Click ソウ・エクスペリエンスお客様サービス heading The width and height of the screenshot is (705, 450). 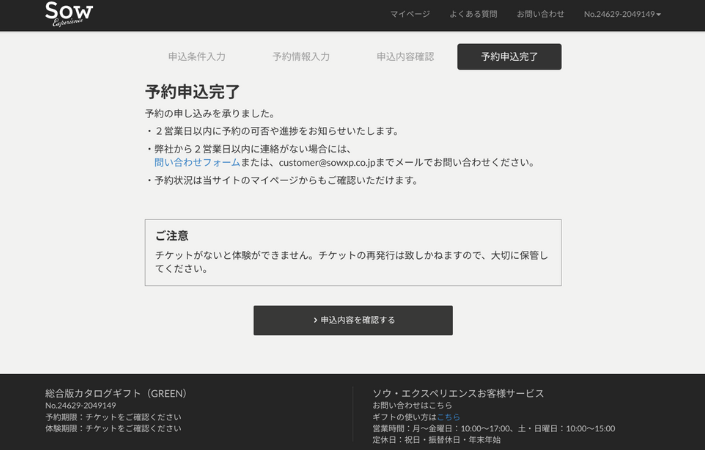click(458, 393)
